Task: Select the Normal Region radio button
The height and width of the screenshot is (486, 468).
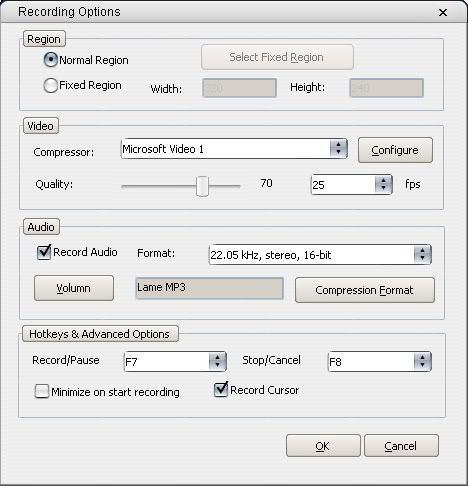Action: [x=51, y=60]
